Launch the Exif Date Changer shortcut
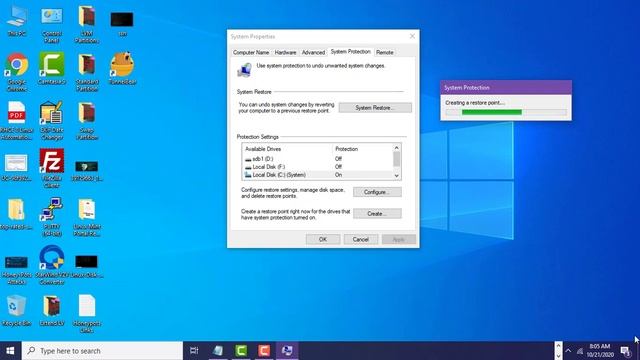Screen dimensions: 640x360 (52, 120)
